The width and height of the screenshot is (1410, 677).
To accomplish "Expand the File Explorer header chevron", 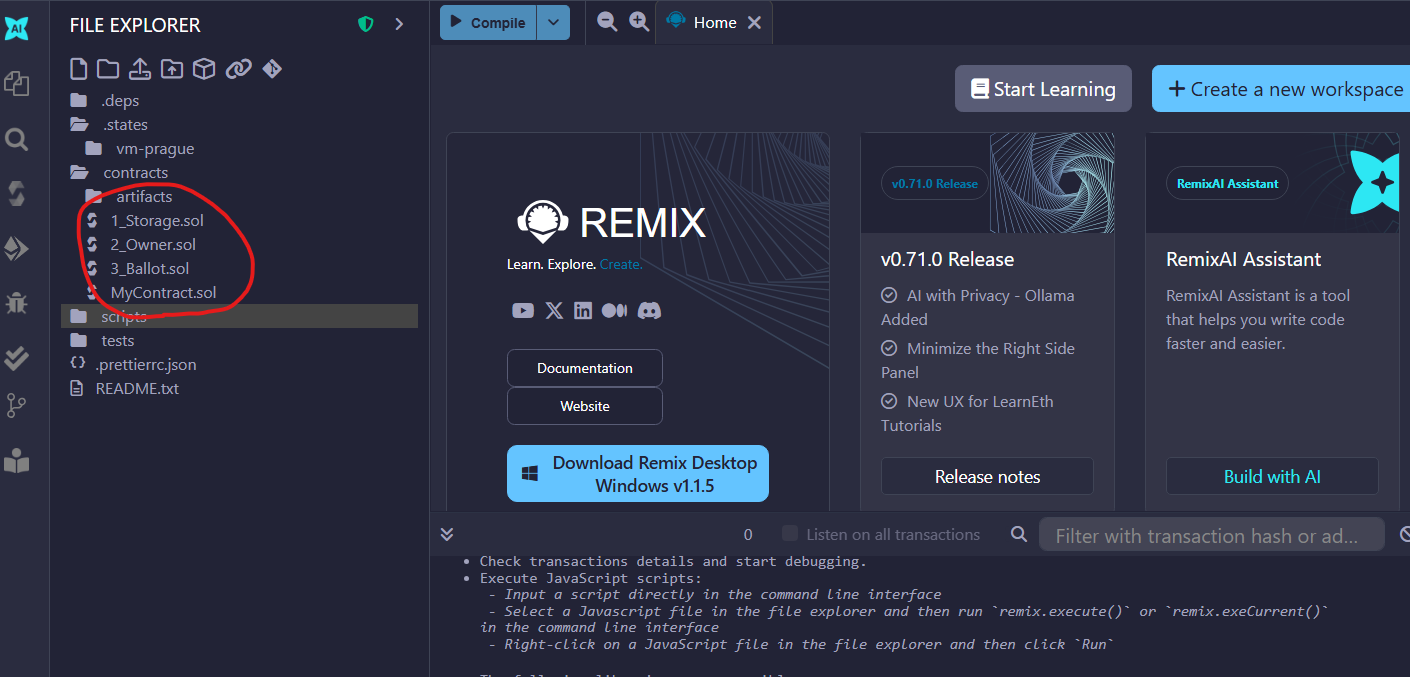I will [x=399, y=24].
